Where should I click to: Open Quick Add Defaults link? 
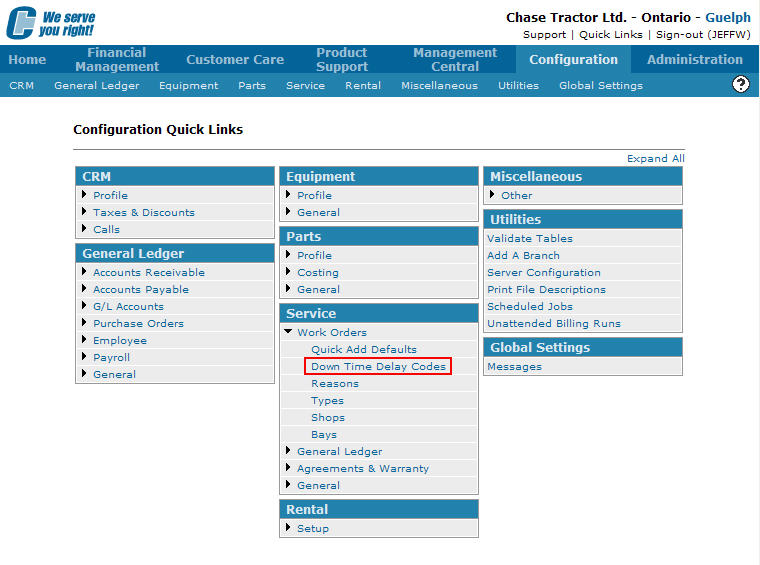(364, 349)
